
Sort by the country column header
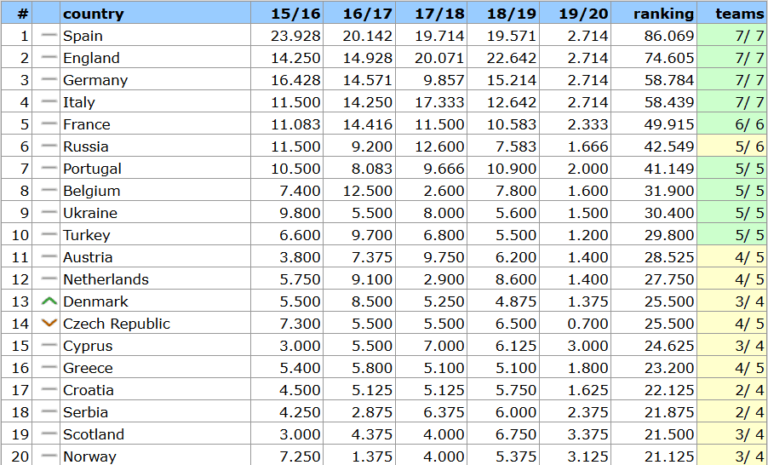click(93, 14)
